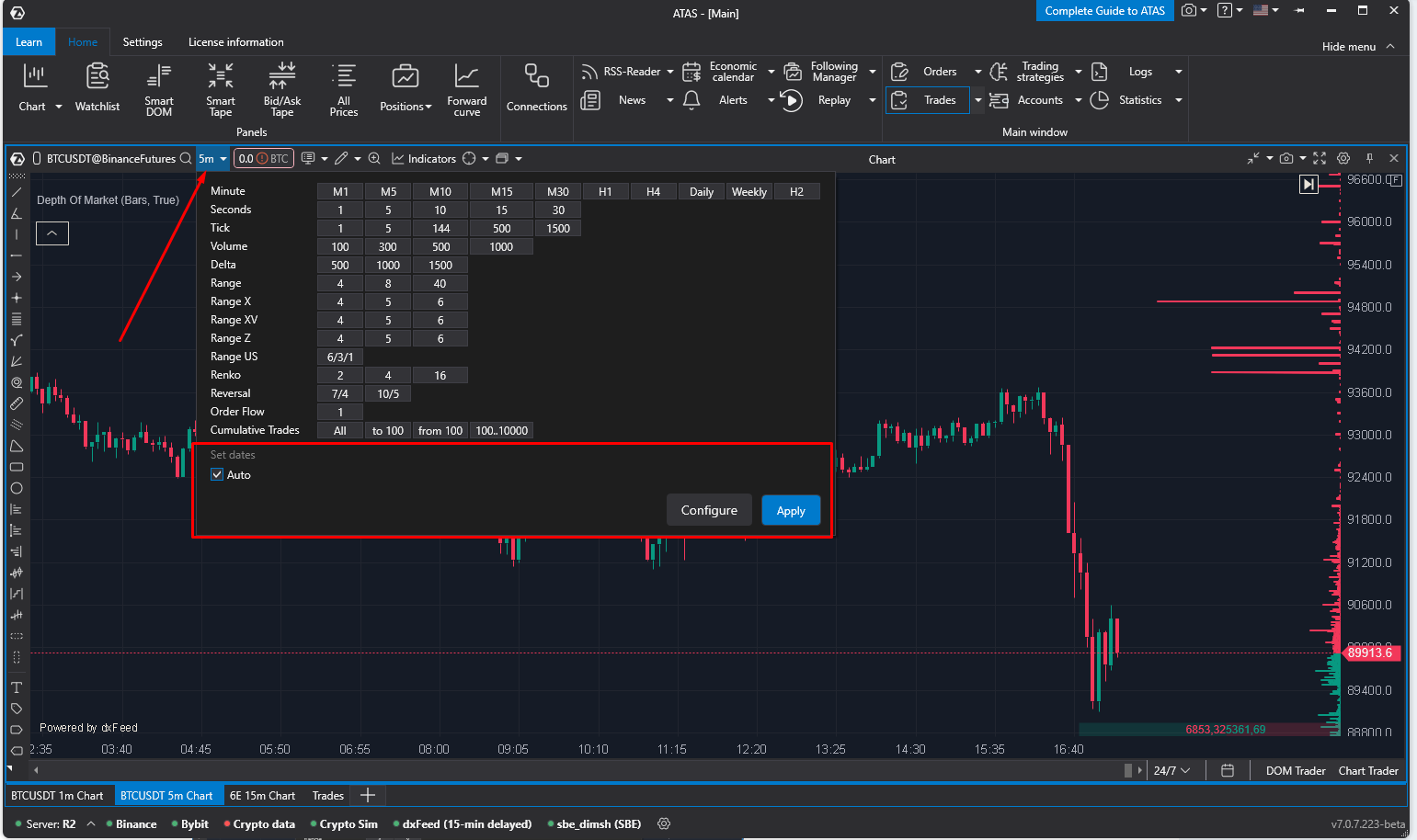This screenshot has height=840, width=1417.
Task: Expand the Positions dropdown
Action: tap(429, 107)
